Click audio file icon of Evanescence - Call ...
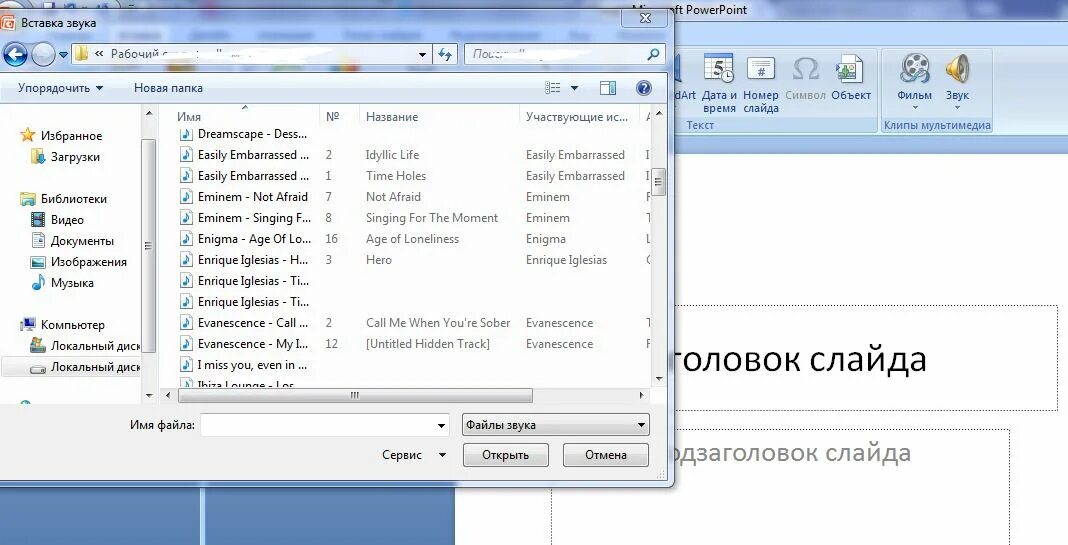 tap(186, 323)
